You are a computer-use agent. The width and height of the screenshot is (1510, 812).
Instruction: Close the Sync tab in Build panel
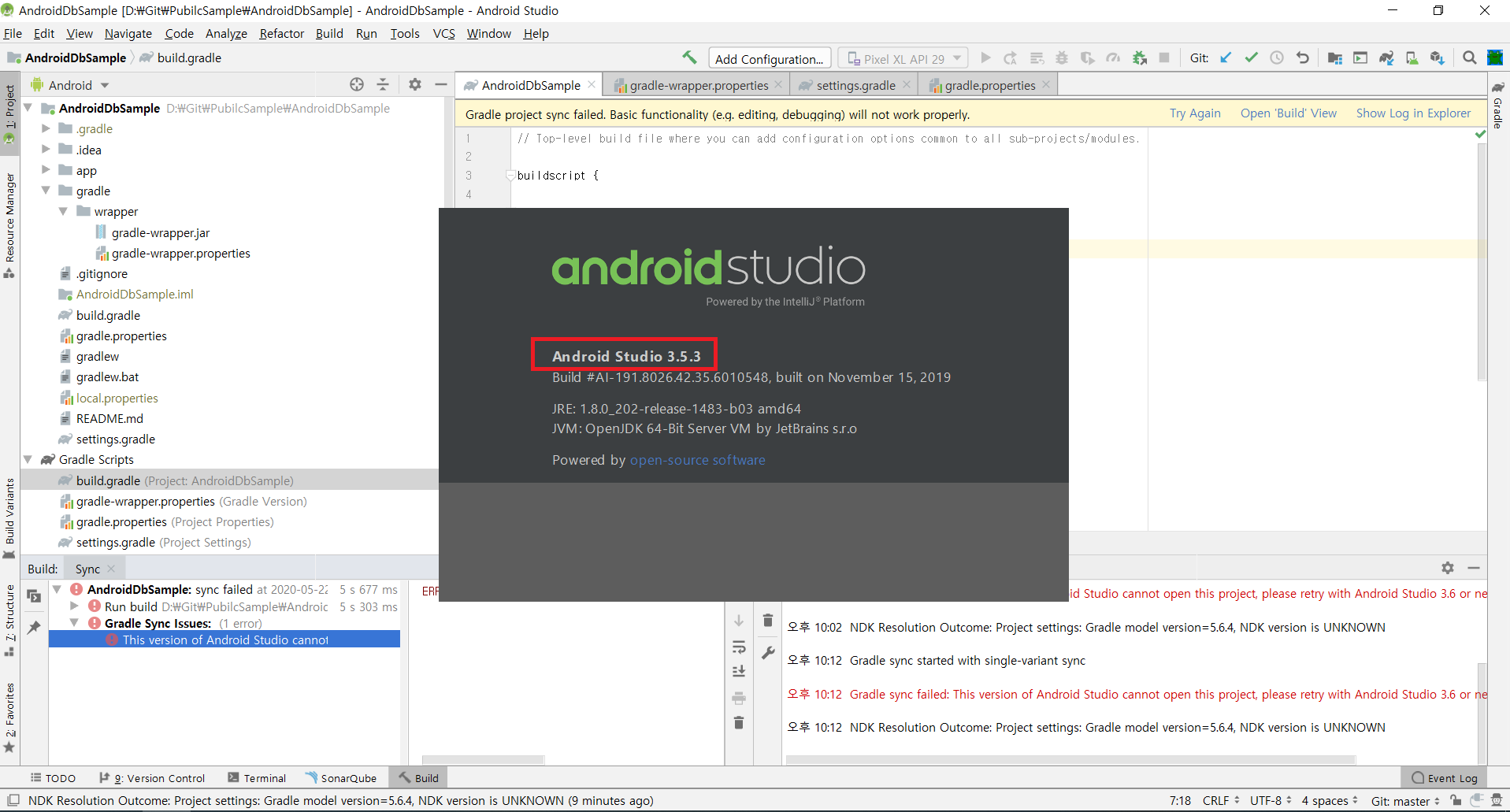click(112, 569)
